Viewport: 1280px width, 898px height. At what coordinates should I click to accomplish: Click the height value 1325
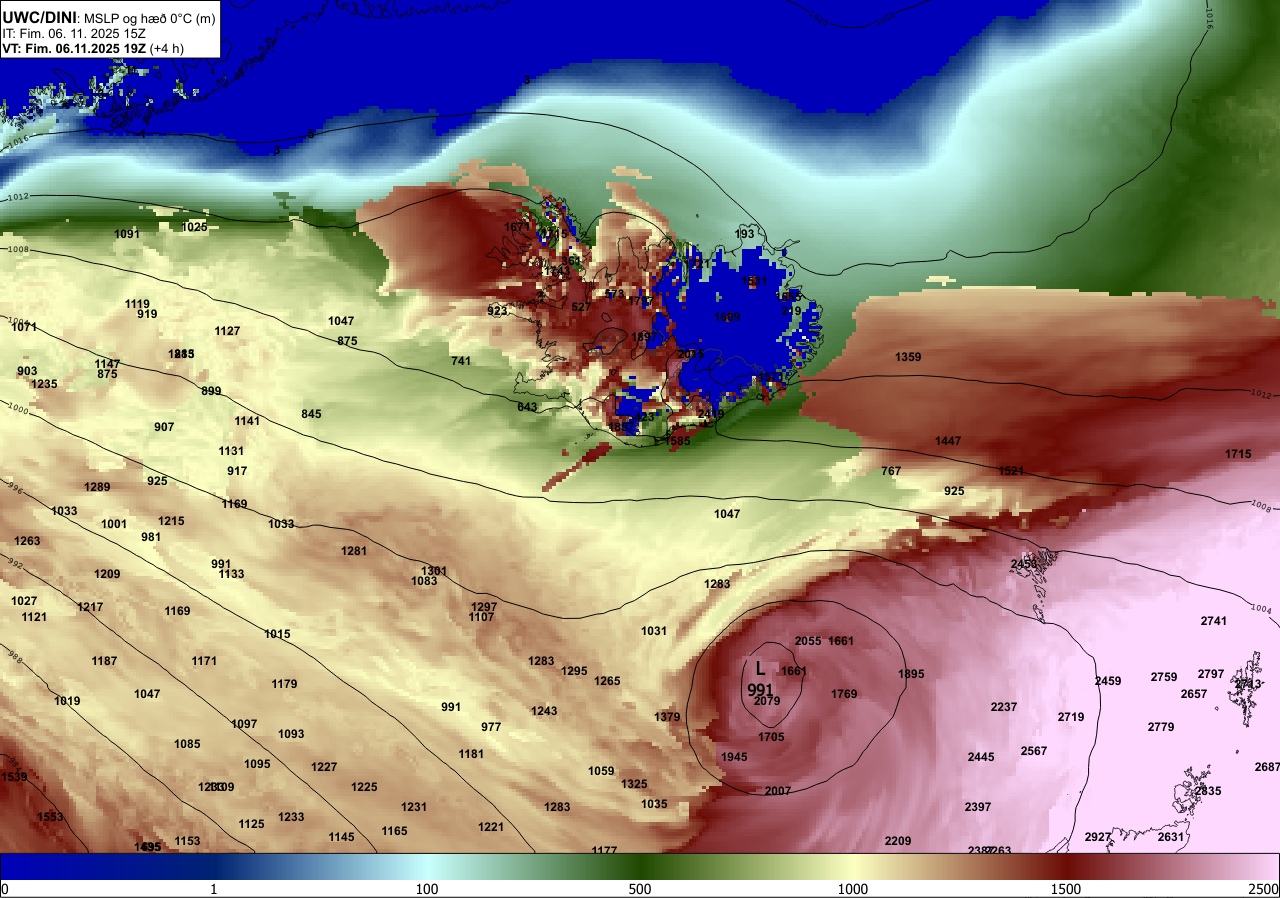pyautogui.click(x=634, y=784)
